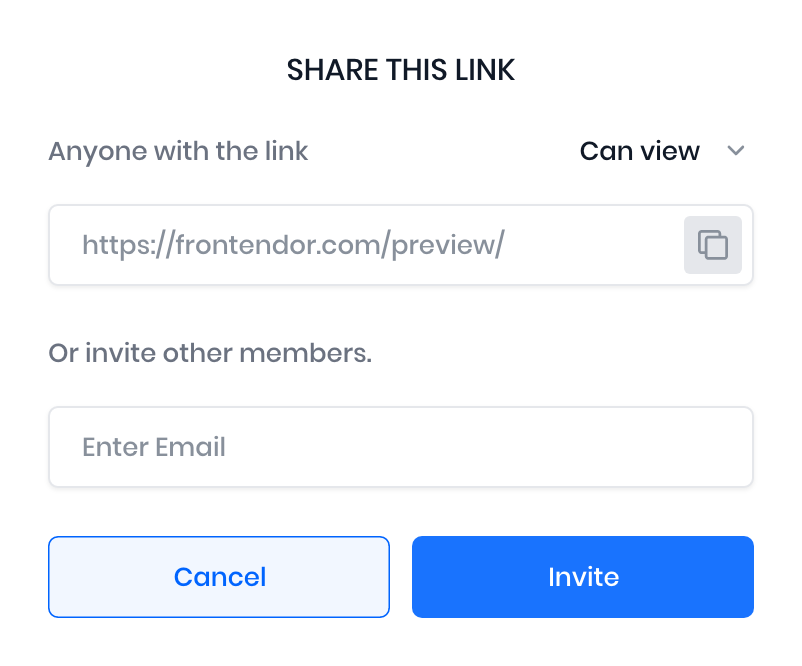The height and width of the screenshot is (666, 802).
Task: Click the copy link icon
Action: pyautogui.click(x=712, y=245)
